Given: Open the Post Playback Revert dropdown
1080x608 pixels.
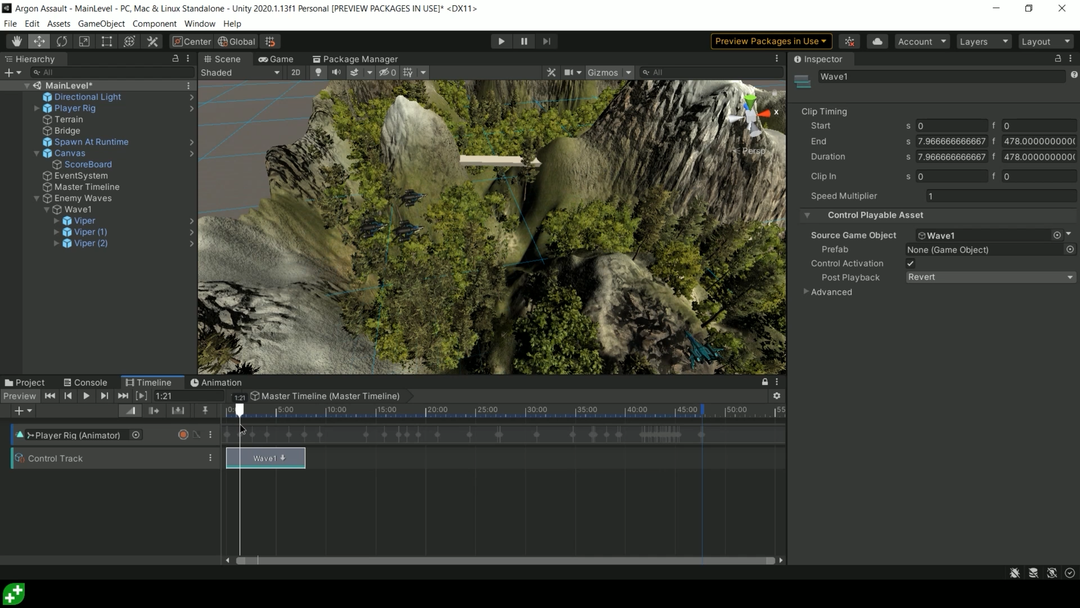Looking at the screenshot, I should 990,277.
